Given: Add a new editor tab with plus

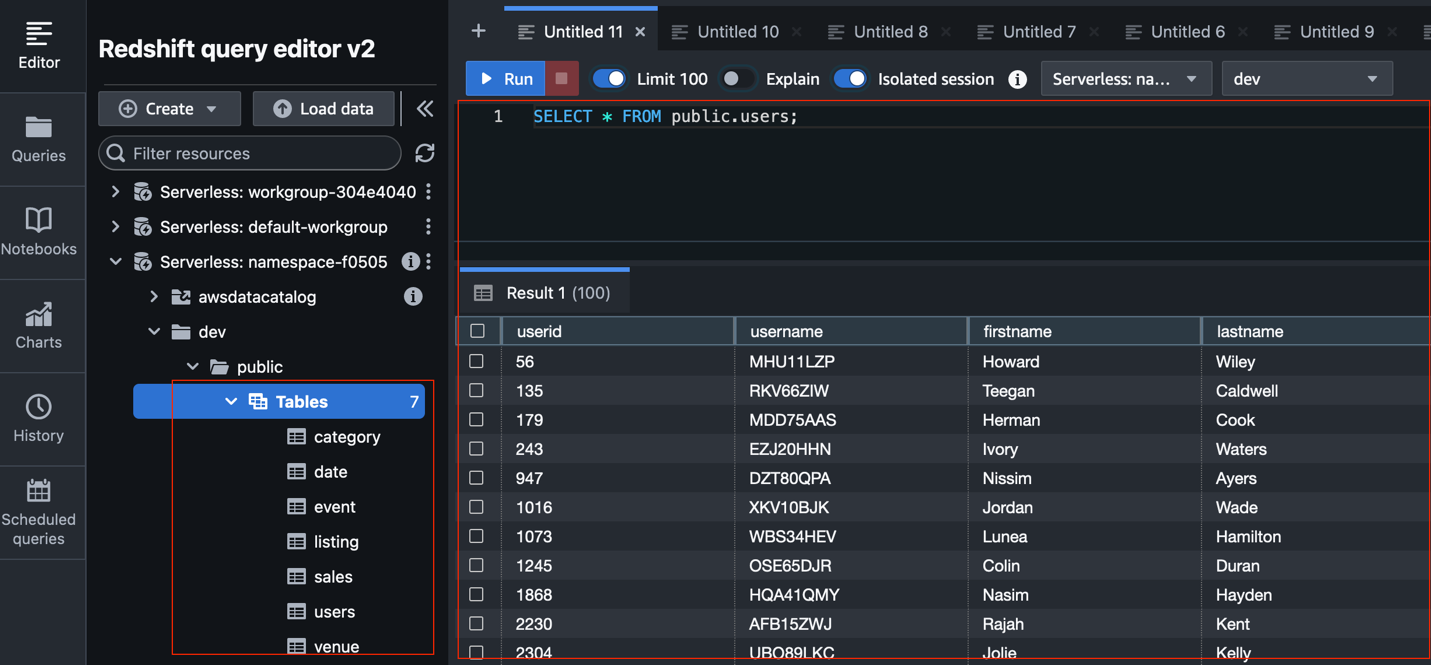Looking at the screenshot, I should click(478, 31).
